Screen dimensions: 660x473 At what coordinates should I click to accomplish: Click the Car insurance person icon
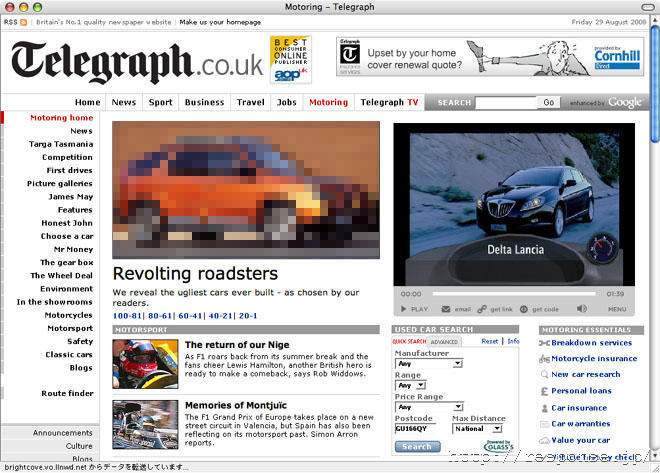544,408
